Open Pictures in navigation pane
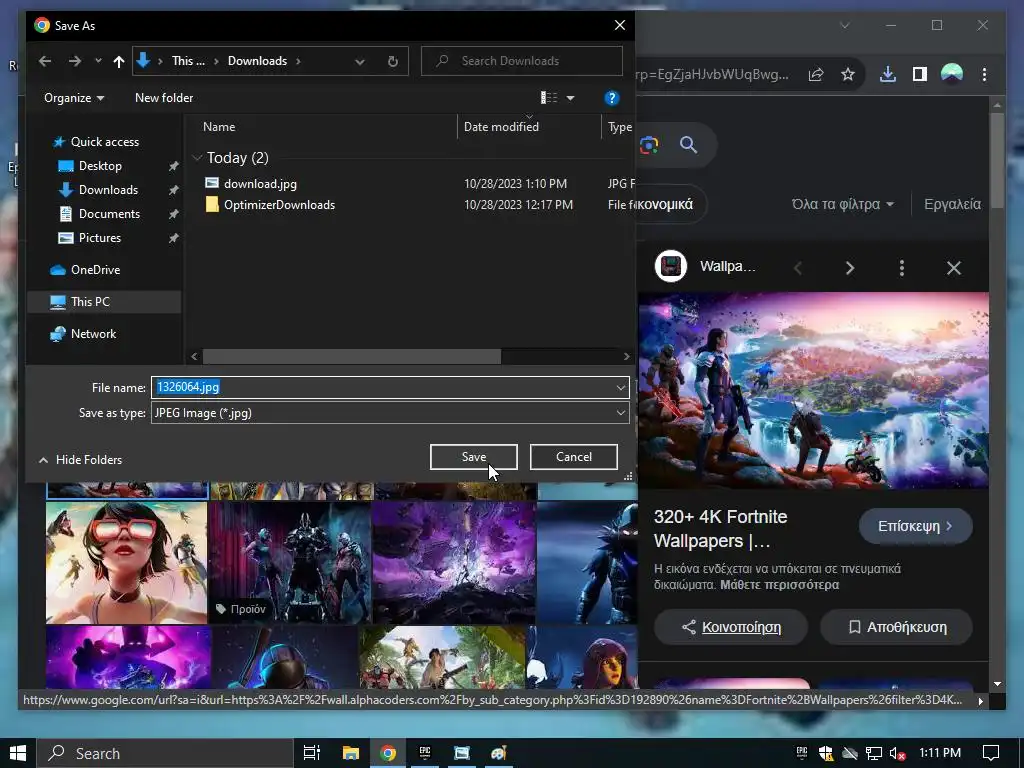The width and height of the screenshot is (1024, 768). pyautogui.click(x=99, y=238)
